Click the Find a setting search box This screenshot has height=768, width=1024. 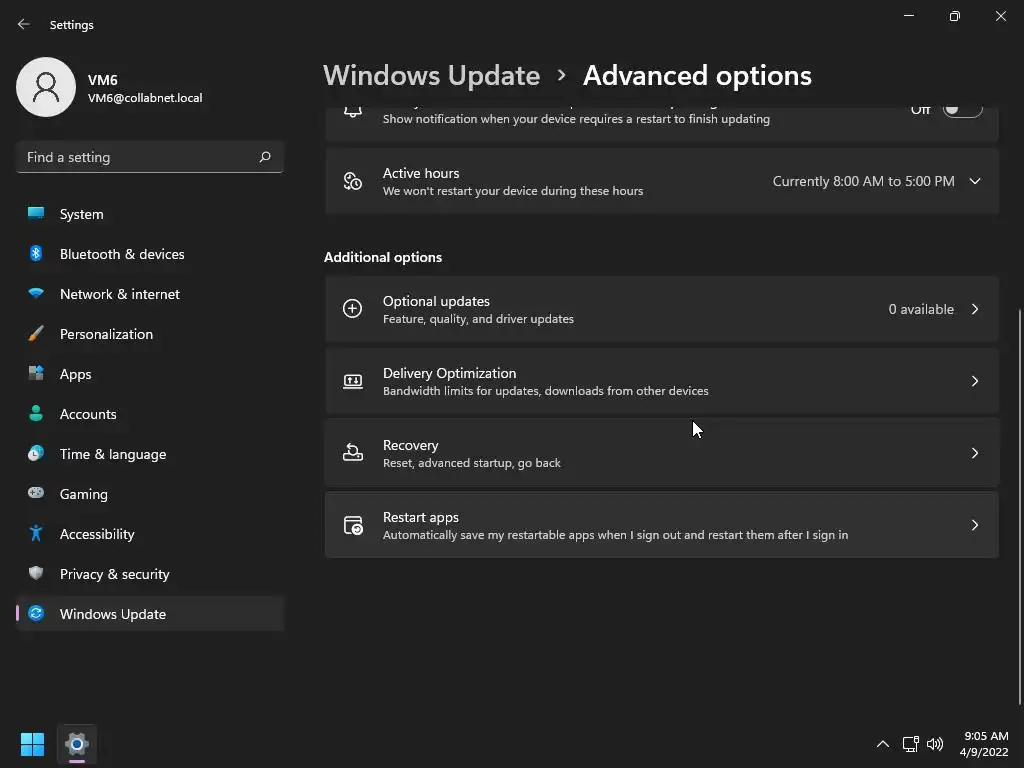(x=140, y=157)
